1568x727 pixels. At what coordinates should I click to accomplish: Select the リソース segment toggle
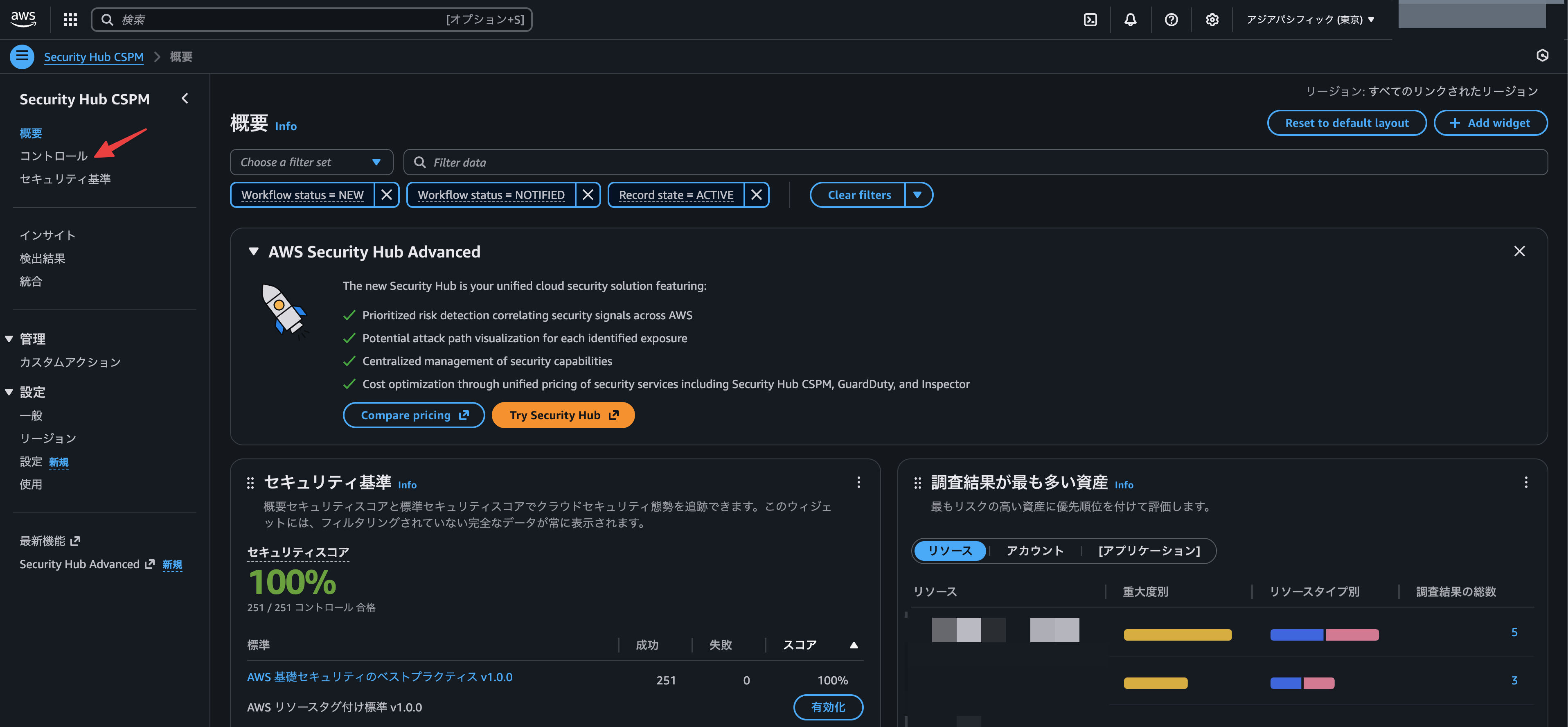pyautogui.click(x=950, y=551)
